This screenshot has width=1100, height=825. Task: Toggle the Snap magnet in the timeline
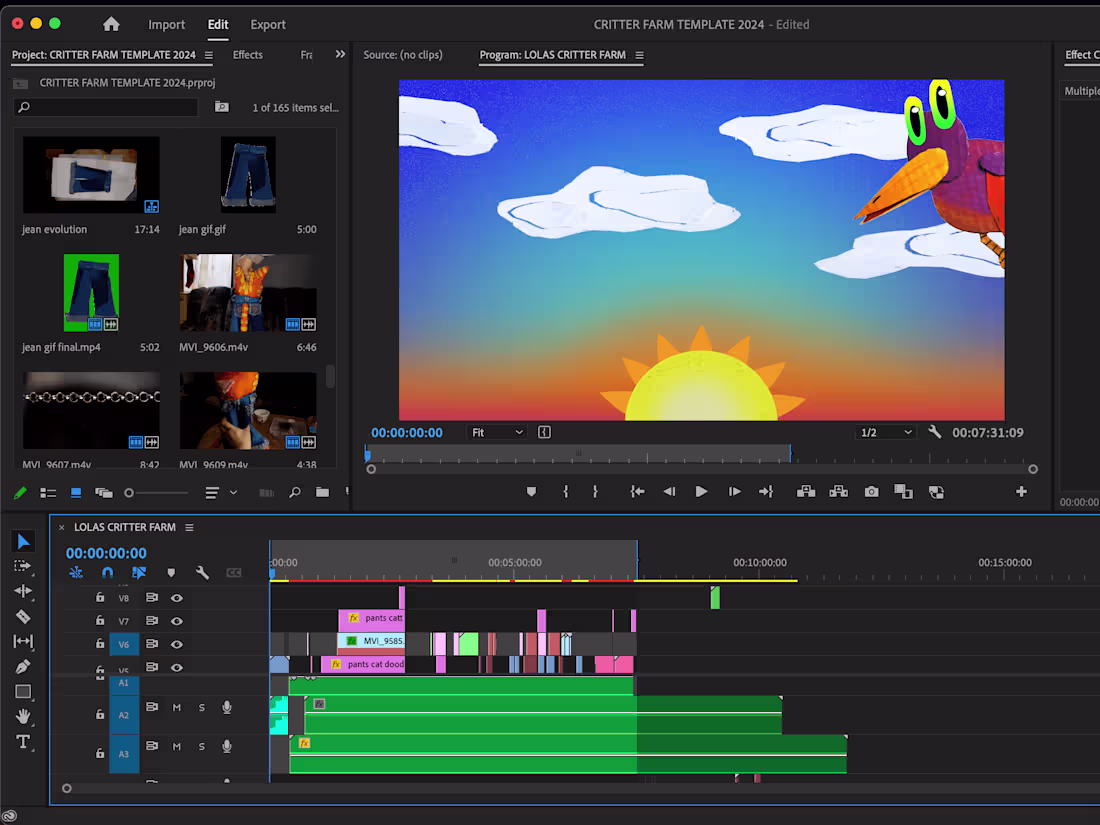108,572
